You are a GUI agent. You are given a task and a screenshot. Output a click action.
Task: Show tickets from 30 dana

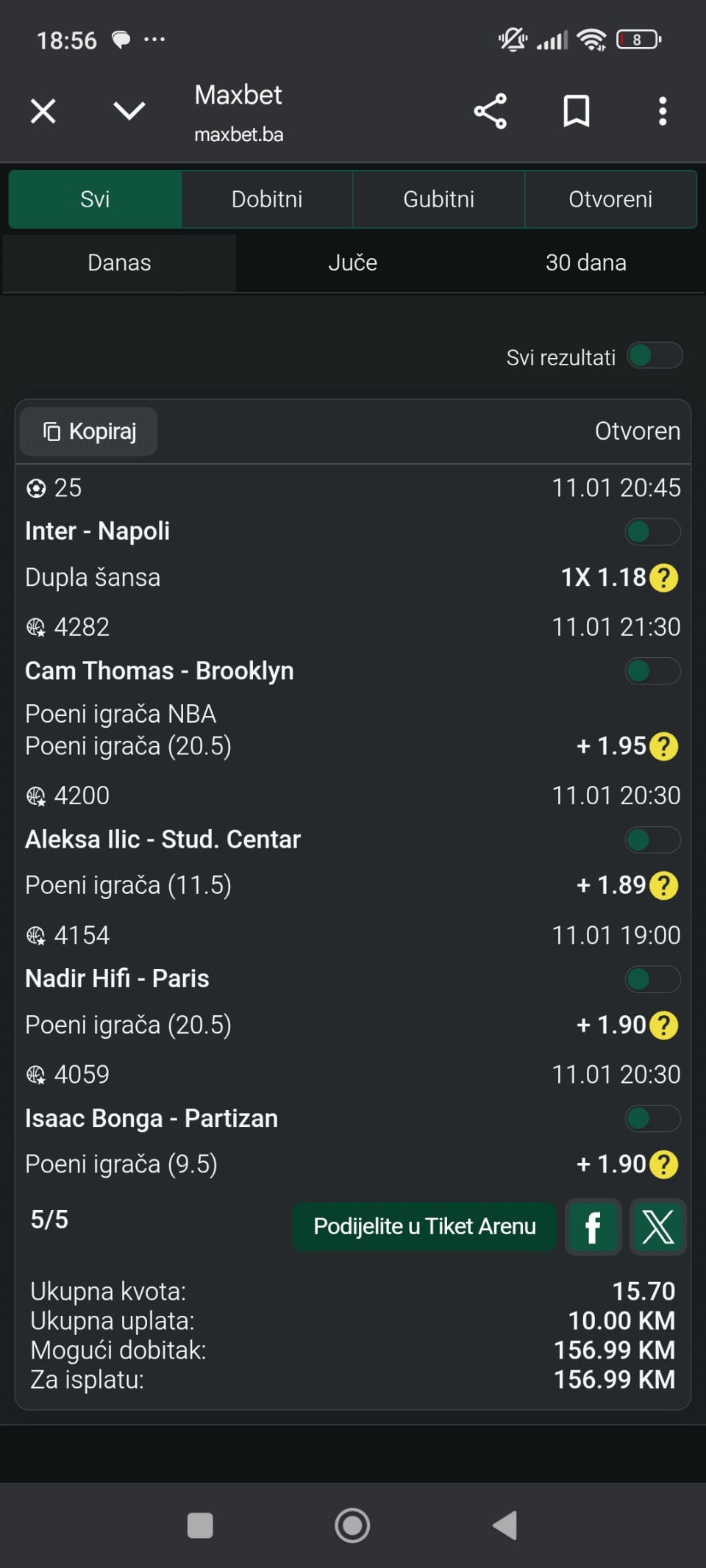coord(585,263)
